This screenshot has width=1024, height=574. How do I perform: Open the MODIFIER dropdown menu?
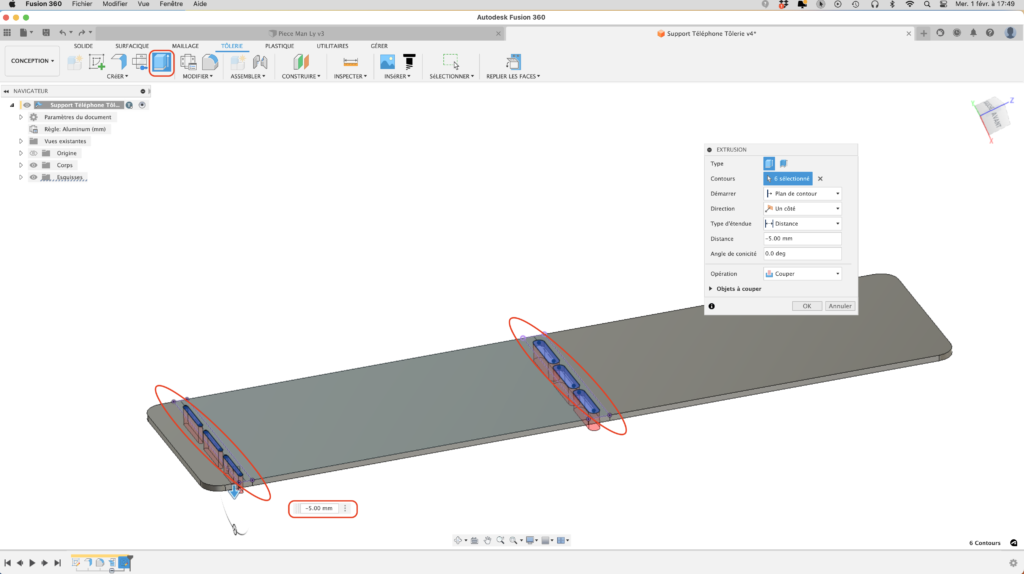197,76
